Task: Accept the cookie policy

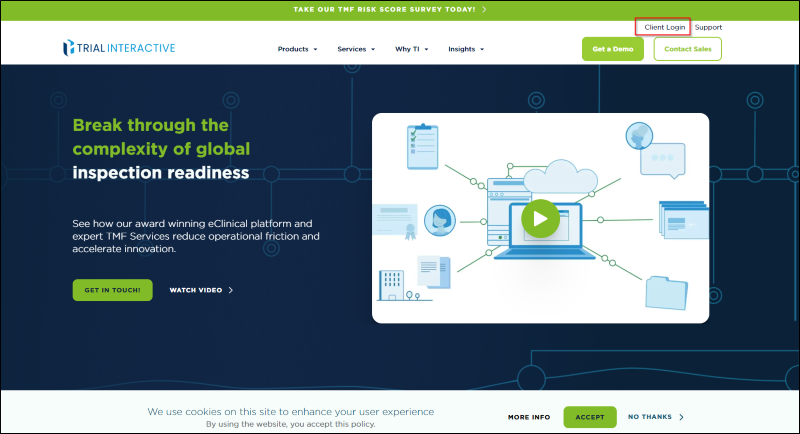Action: 589,417
